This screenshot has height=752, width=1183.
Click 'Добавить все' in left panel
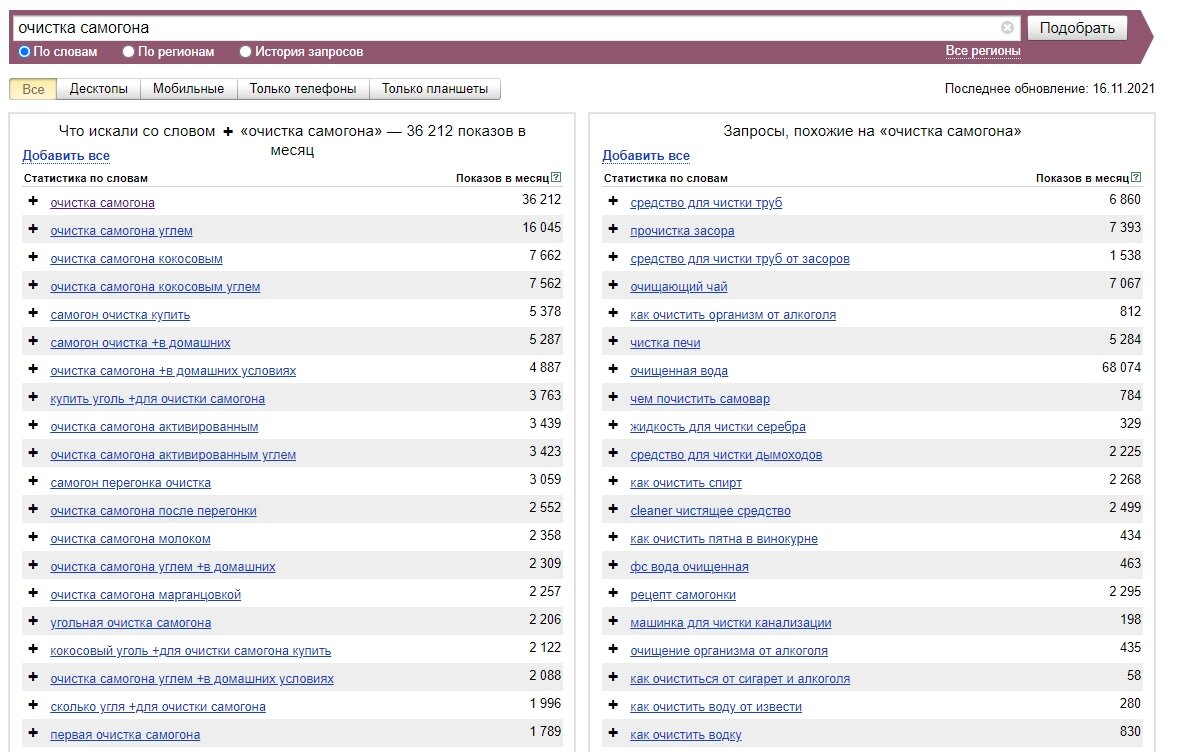pyautogui.click(x=66, y=155)
